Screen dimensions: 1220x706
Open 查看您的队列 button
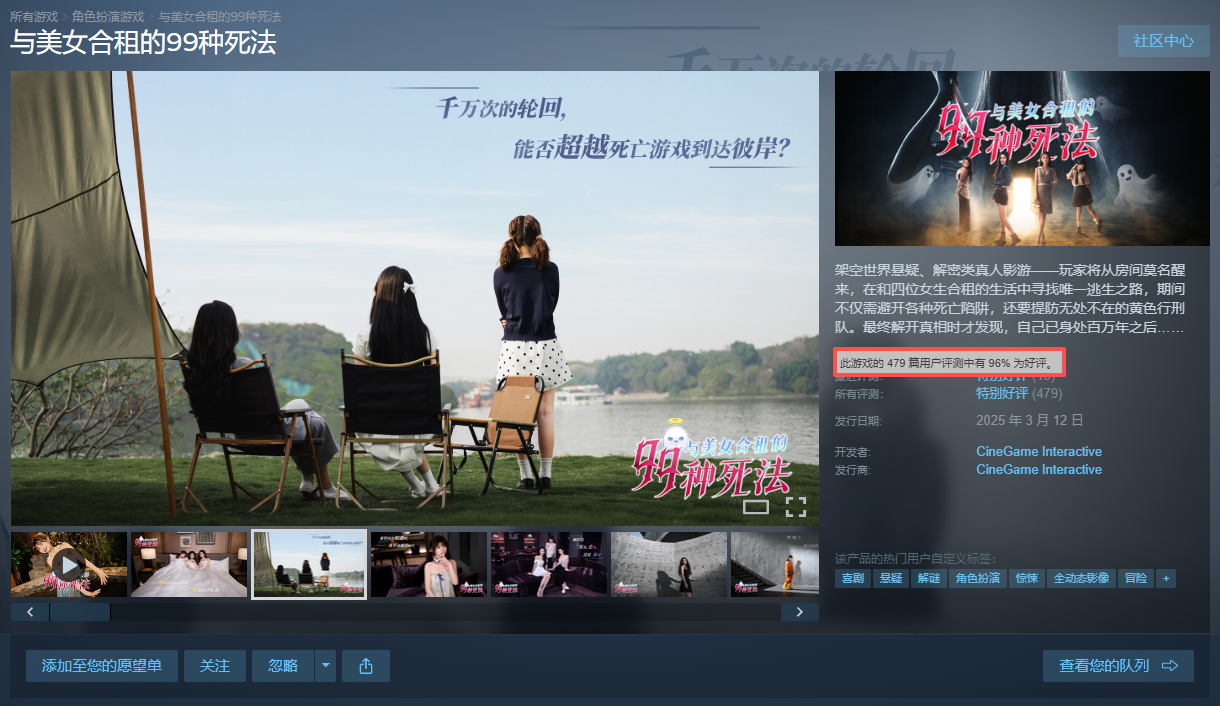(x=1118, y=666)
